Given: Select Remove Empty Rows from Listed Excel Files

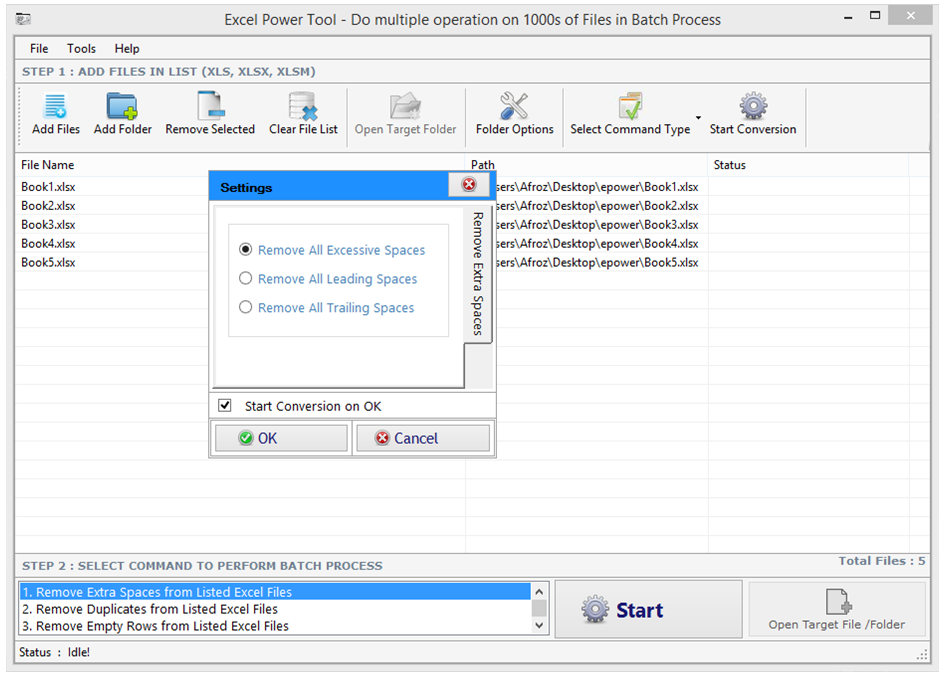Looking at the screenshot, I should pyautogui.click(x=275, y=626).
